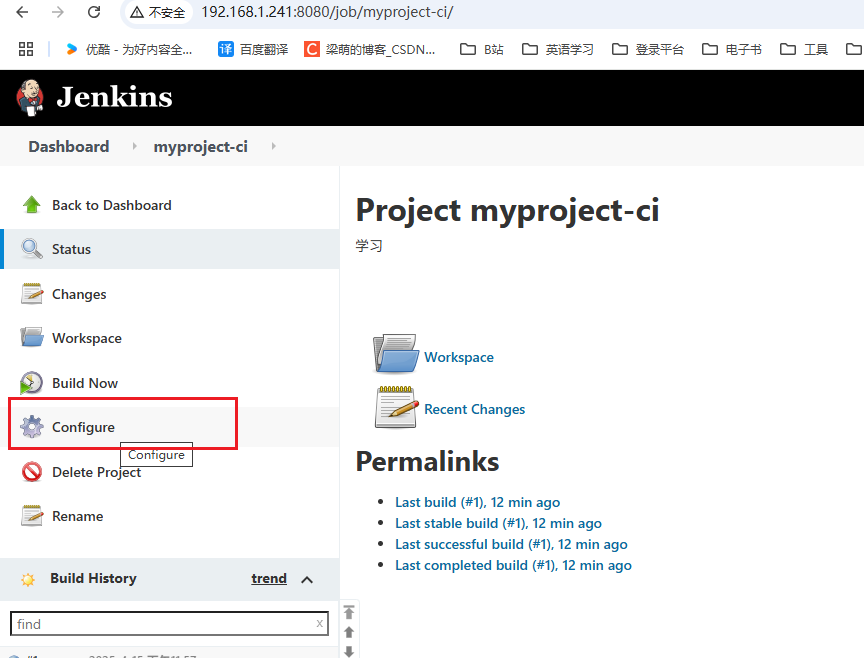Image resolution: width=864 pixels, height=658 pixels.
Task: Select Workspace in the sidebar menu
Action: [87, 338]
